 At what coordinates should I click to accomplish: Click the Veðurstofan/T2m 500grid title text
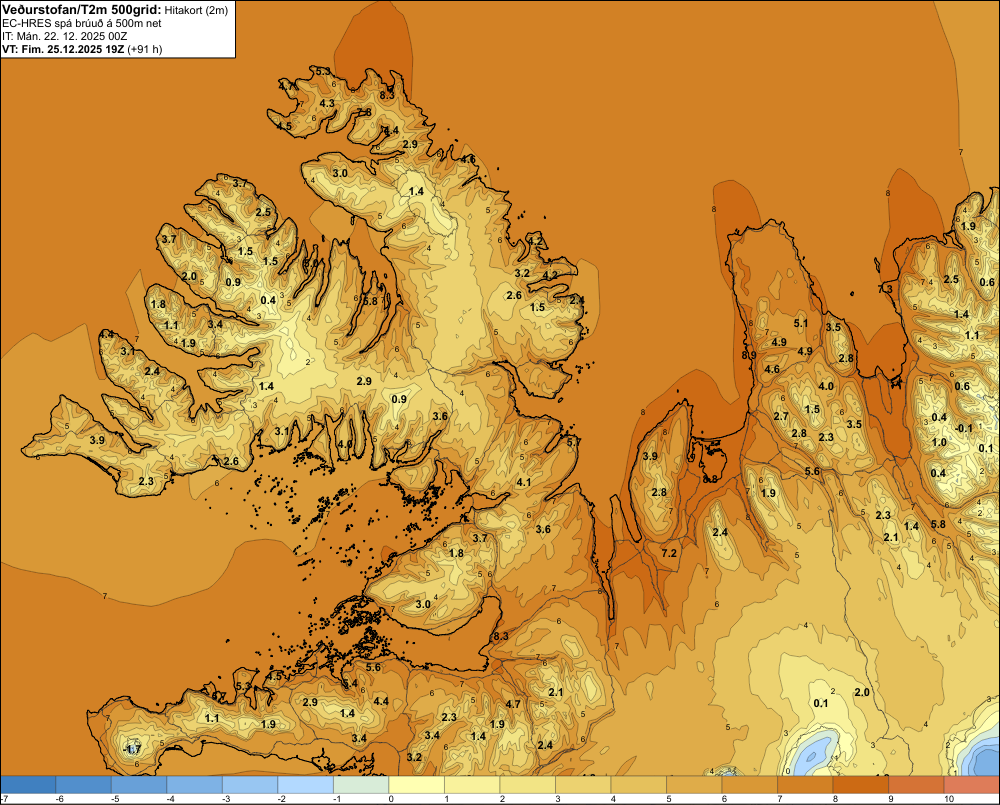tap(81, 9)
